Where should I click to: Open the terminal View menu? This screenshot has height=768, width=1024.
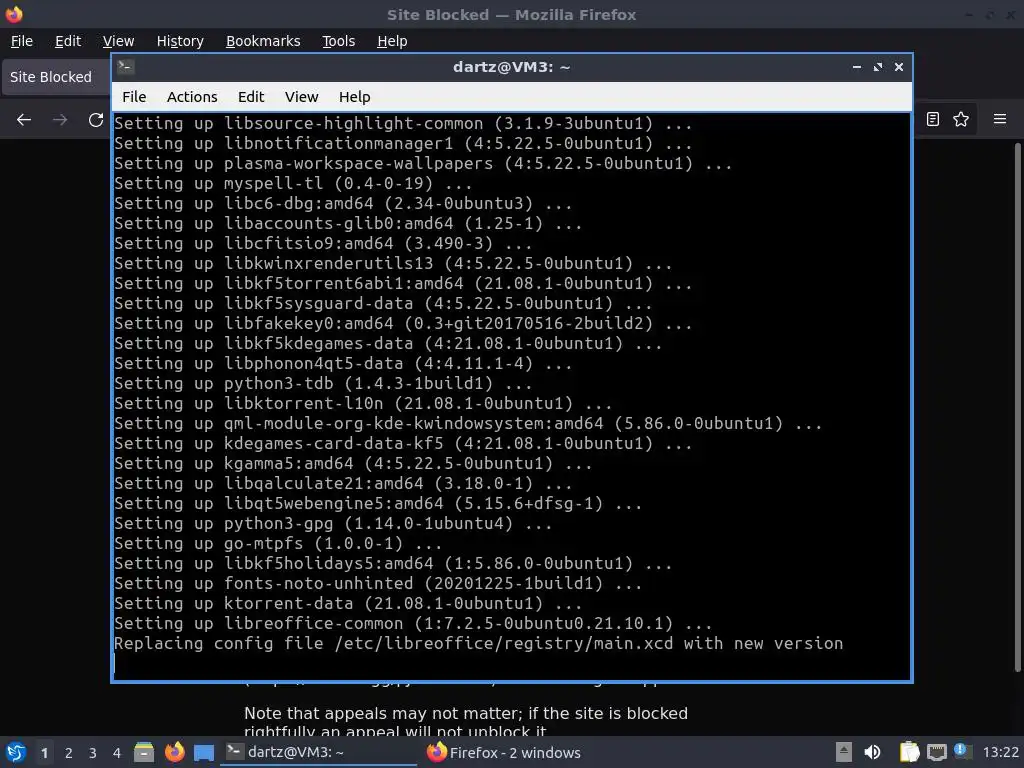[301, 97]
